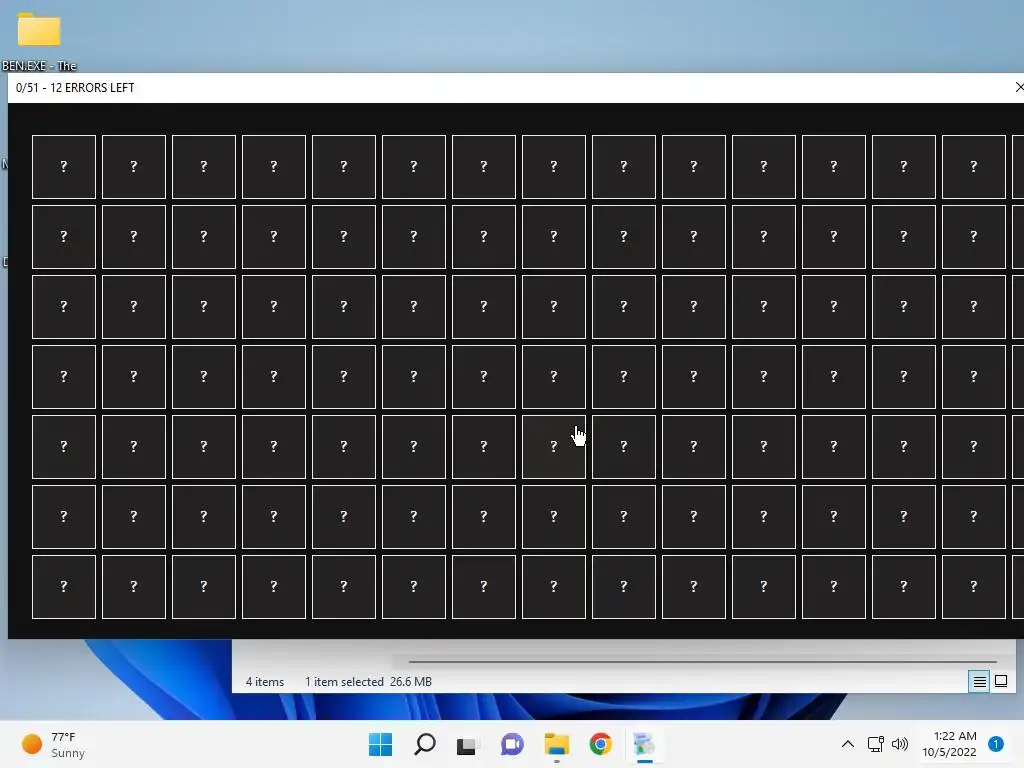Open the Chat app from the taskbar

(x=512, y=744)
